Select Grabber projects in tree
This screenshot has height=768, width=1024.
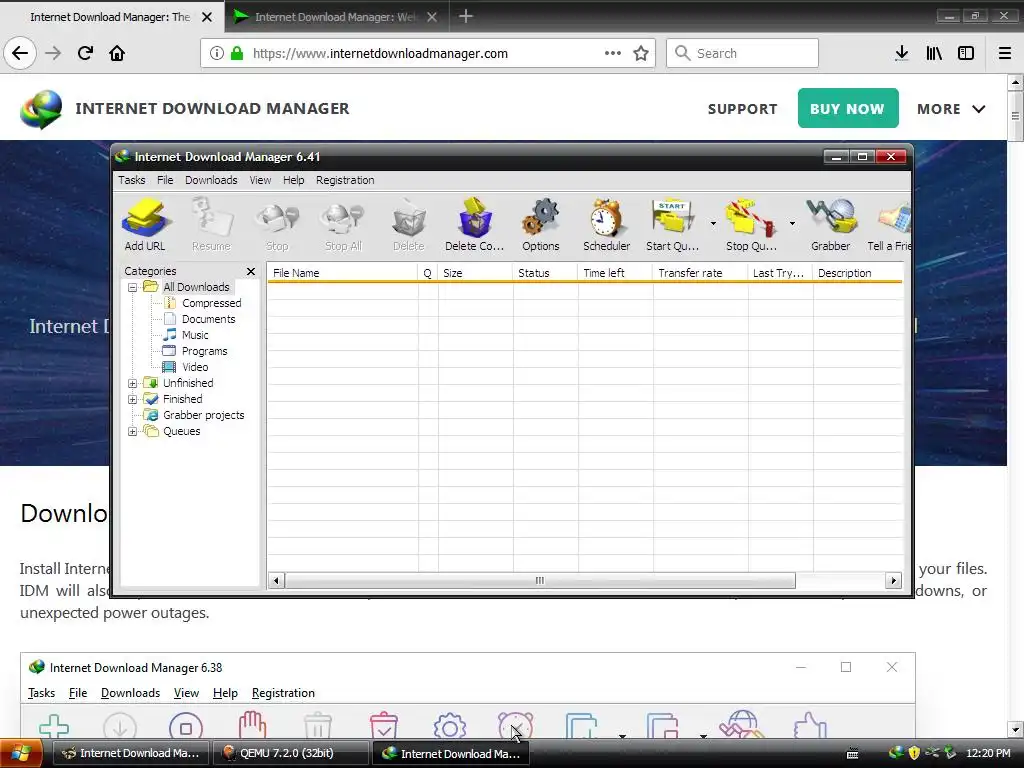click(x=203, y=415)
